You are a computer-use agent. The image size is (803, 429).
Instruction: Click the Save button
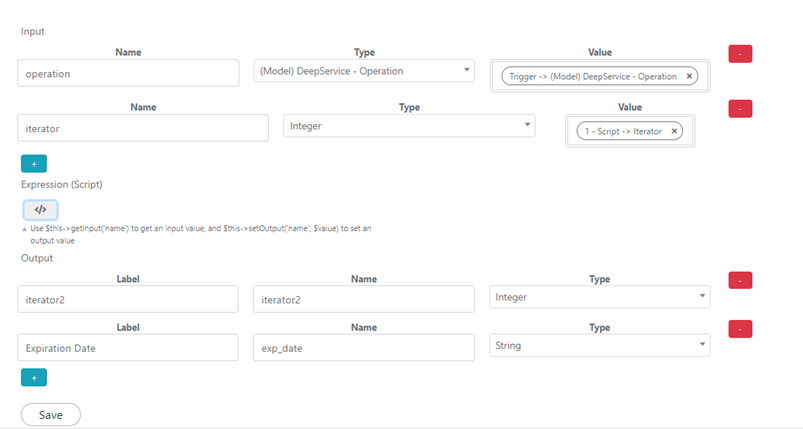[x=51, y=415]
